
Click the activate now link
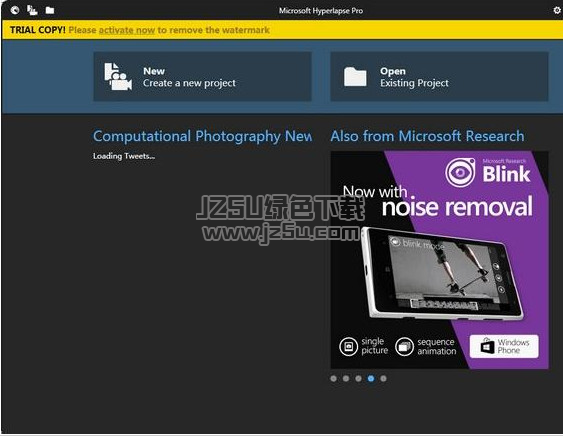[x=127, y=30]
